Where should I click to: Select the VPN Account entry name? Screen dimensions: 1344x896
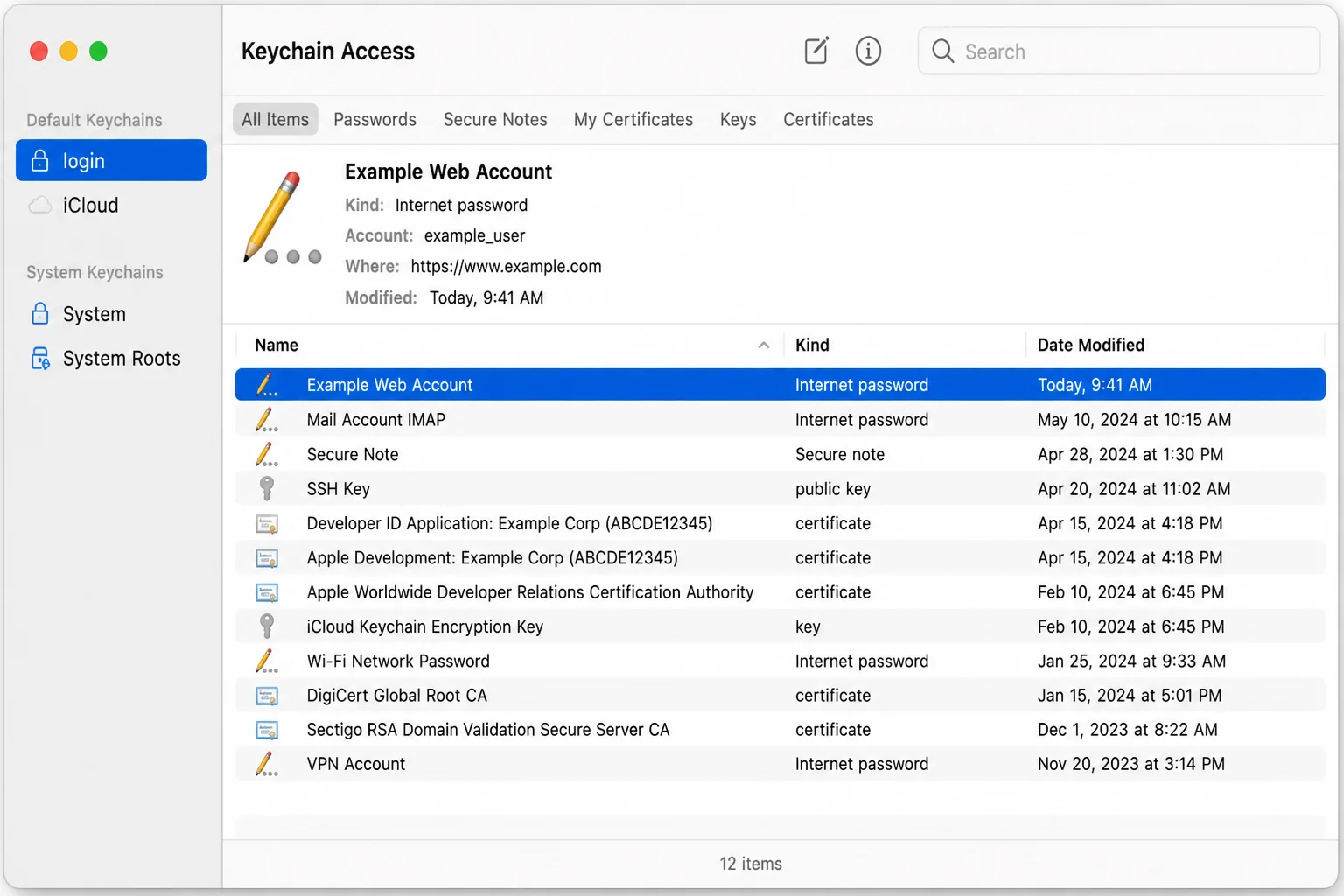coord(355,764)
